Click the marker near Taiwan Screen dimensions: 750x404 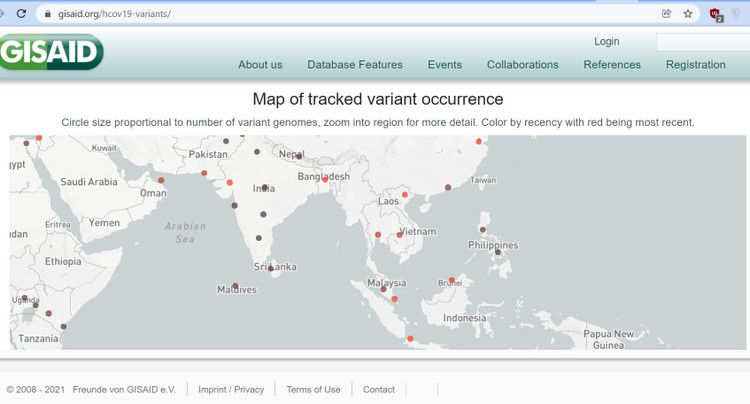point(448,187)
